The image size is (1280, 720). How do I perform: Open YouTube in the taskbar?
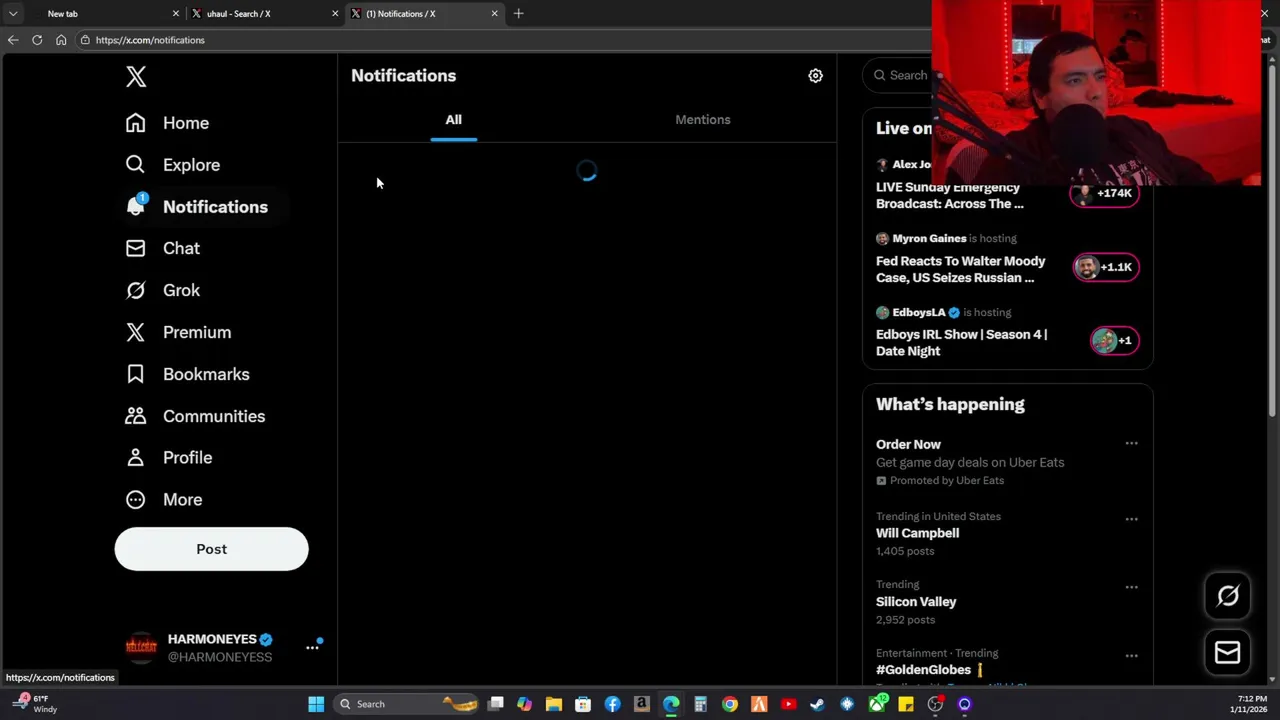788,704
